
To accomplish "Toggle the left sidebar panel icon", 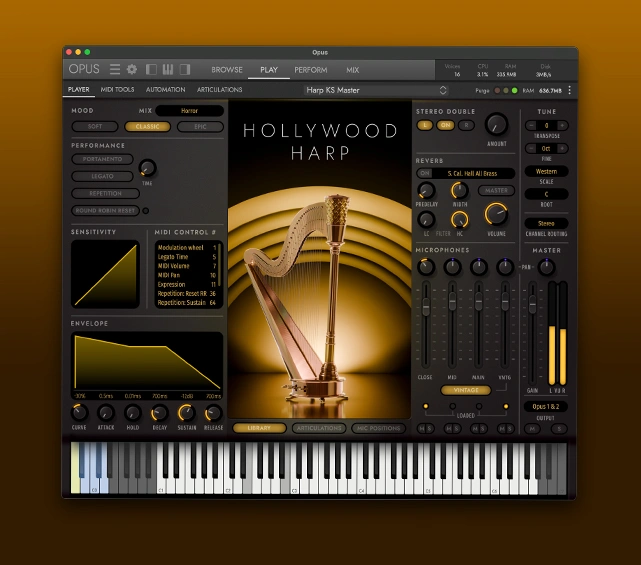I will tap(151, 69).
